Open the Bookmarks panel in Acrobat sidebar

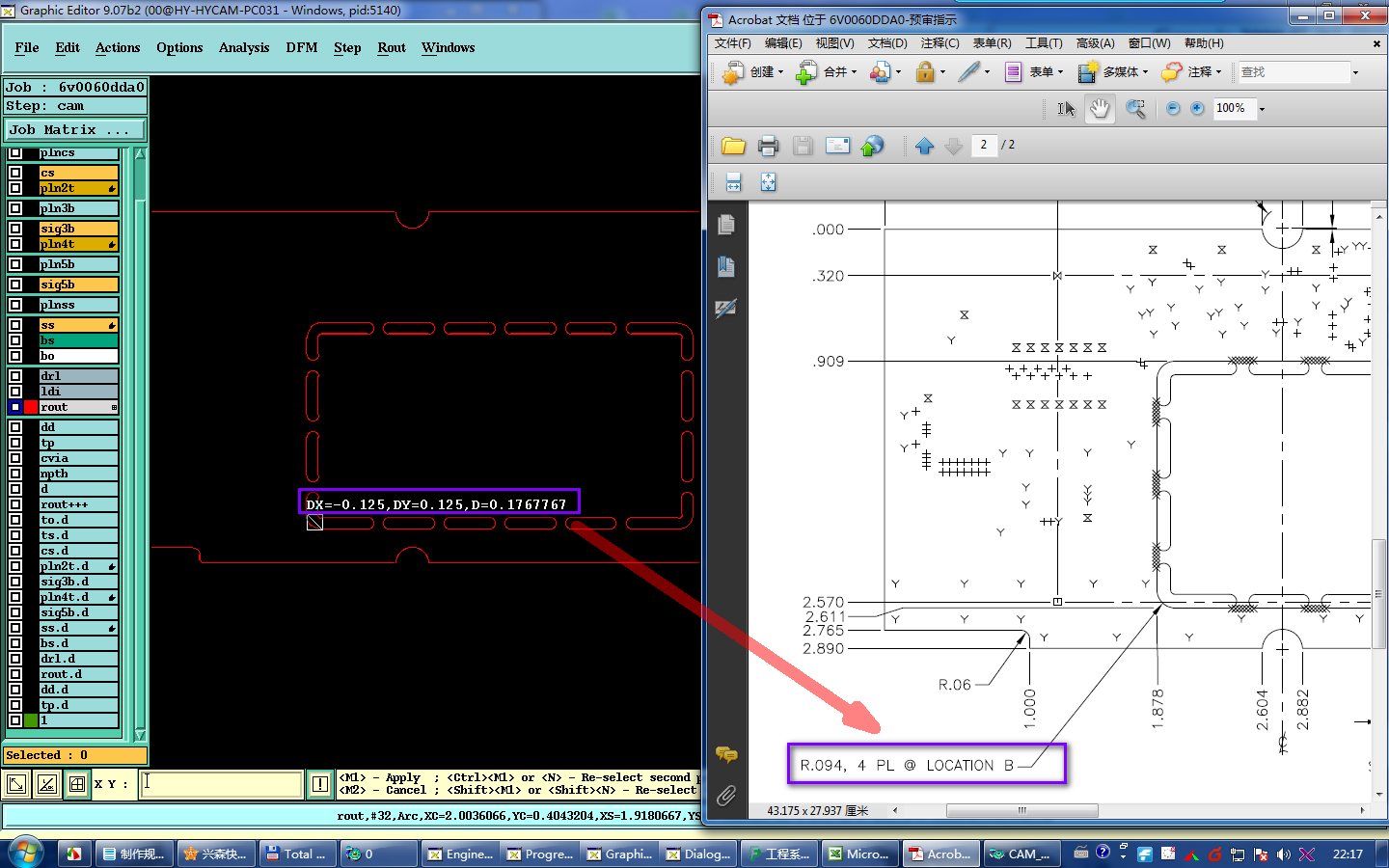[x=726, y=267]
